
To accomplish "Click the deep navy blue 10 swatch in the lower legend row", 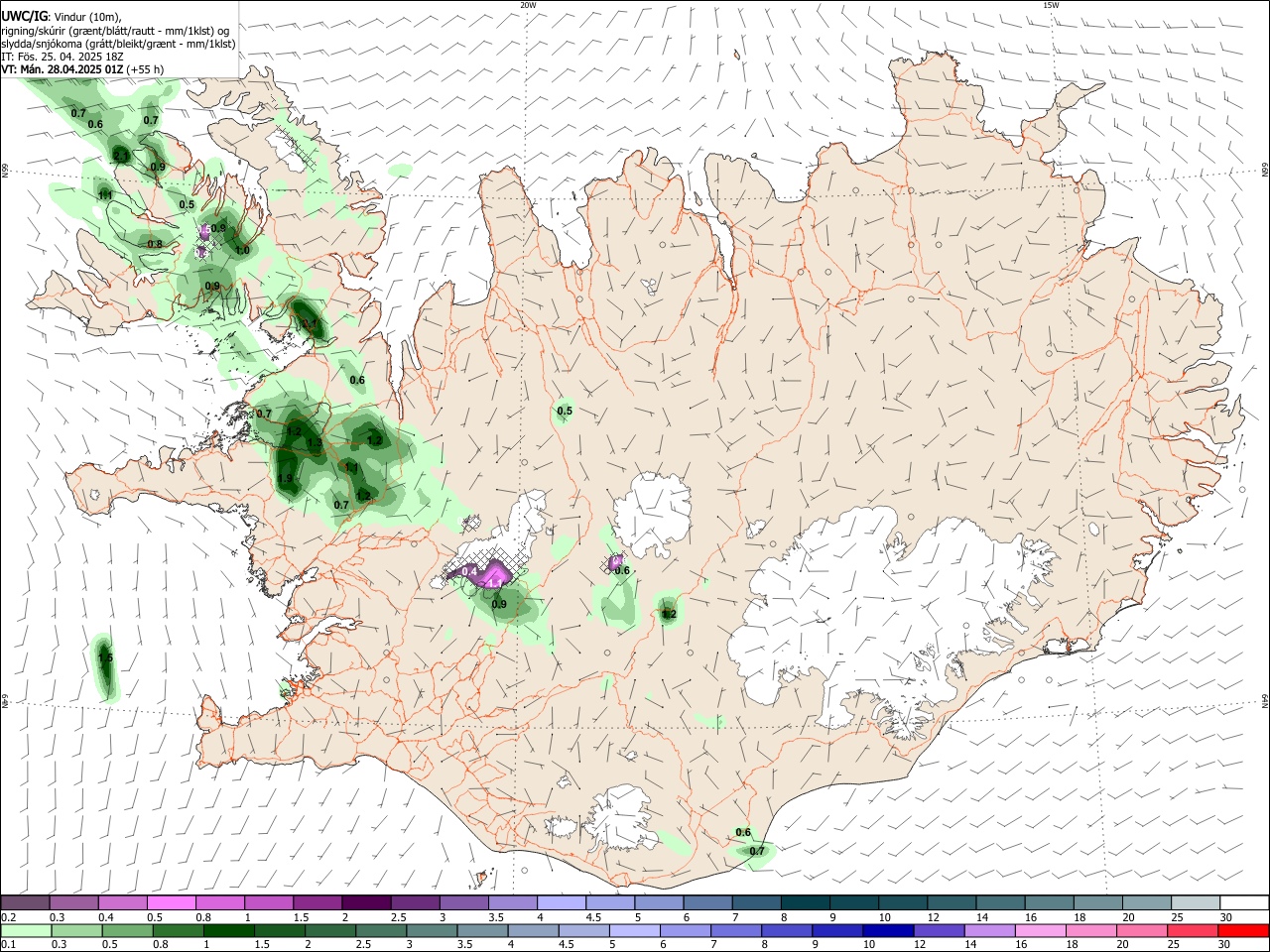I will coord(888,930).
